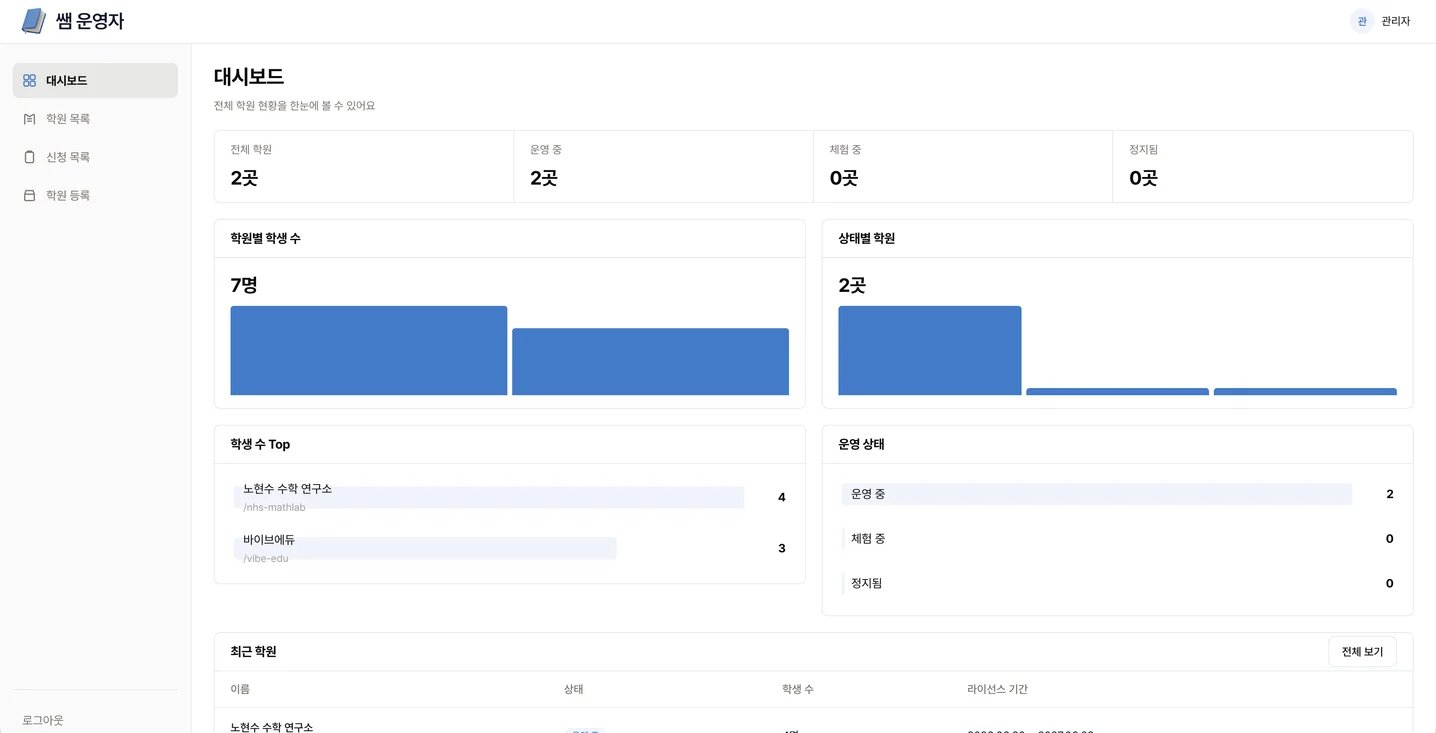Click the 관 avatar circle

coord(1362,21)
